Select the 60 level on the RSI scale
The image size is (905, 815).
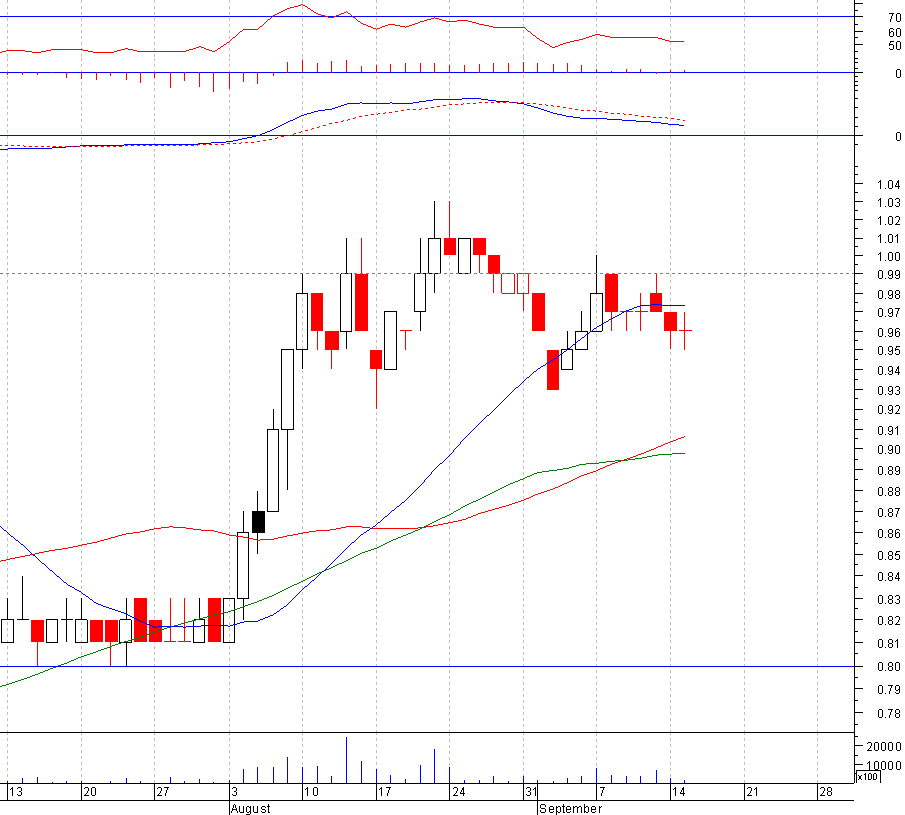click(894, 33)
